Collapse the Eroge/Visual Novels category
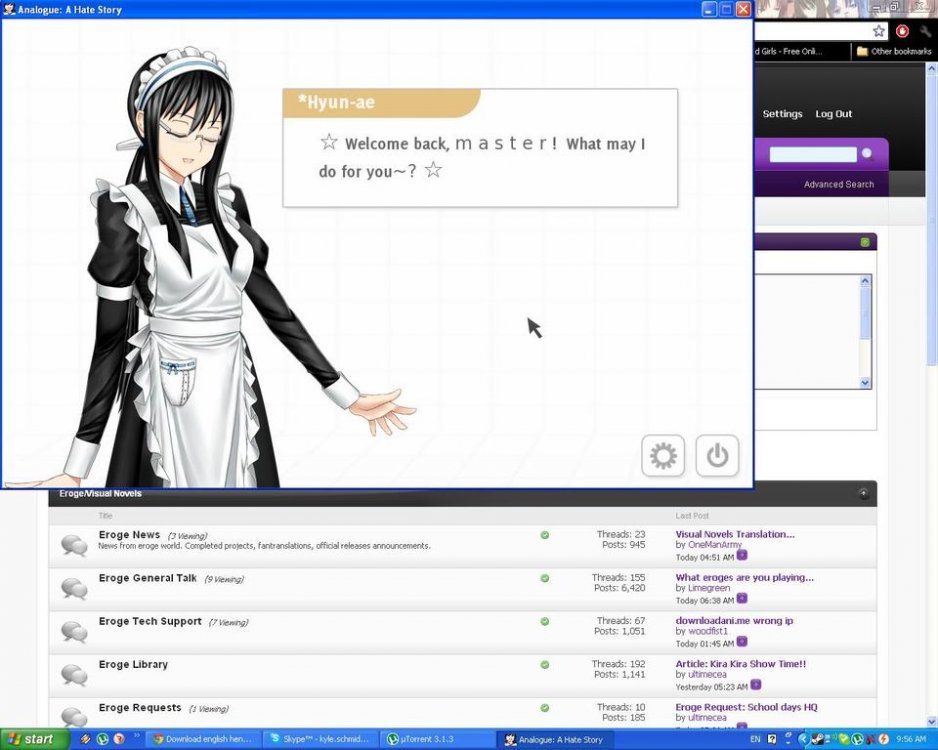938x750 pixels. point(863,493)
